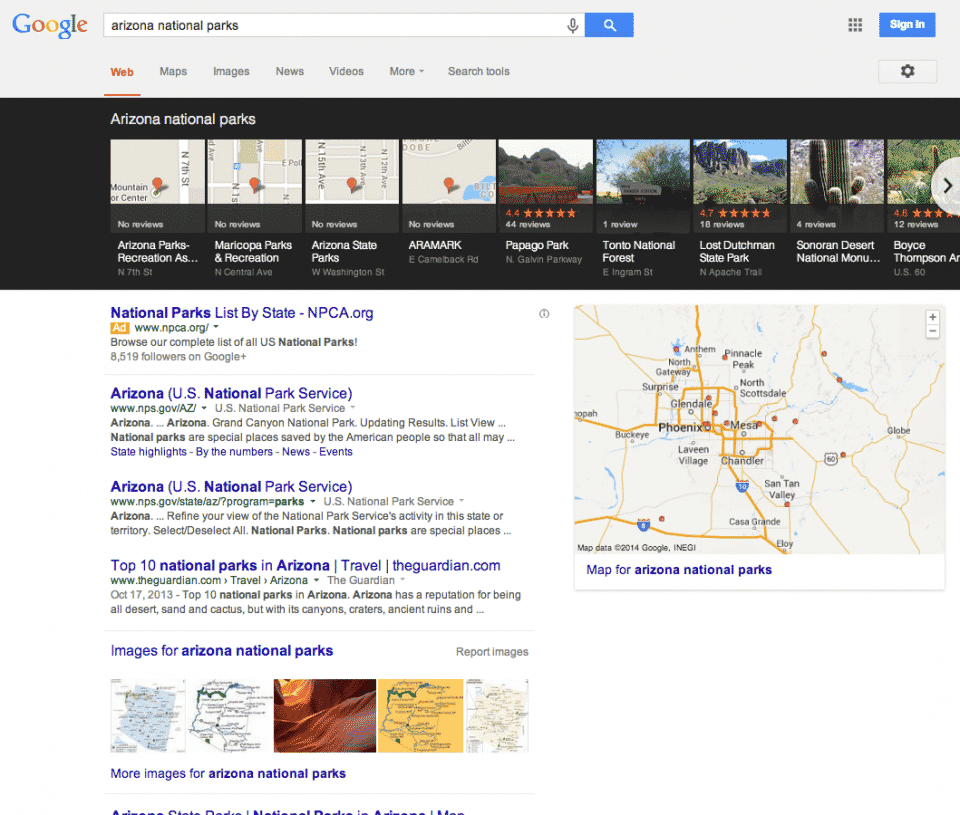Image resolution: width=960 pixels, height=815 pixels.
Task: Activate voice search microphone icon
Action: coord(572,26)
